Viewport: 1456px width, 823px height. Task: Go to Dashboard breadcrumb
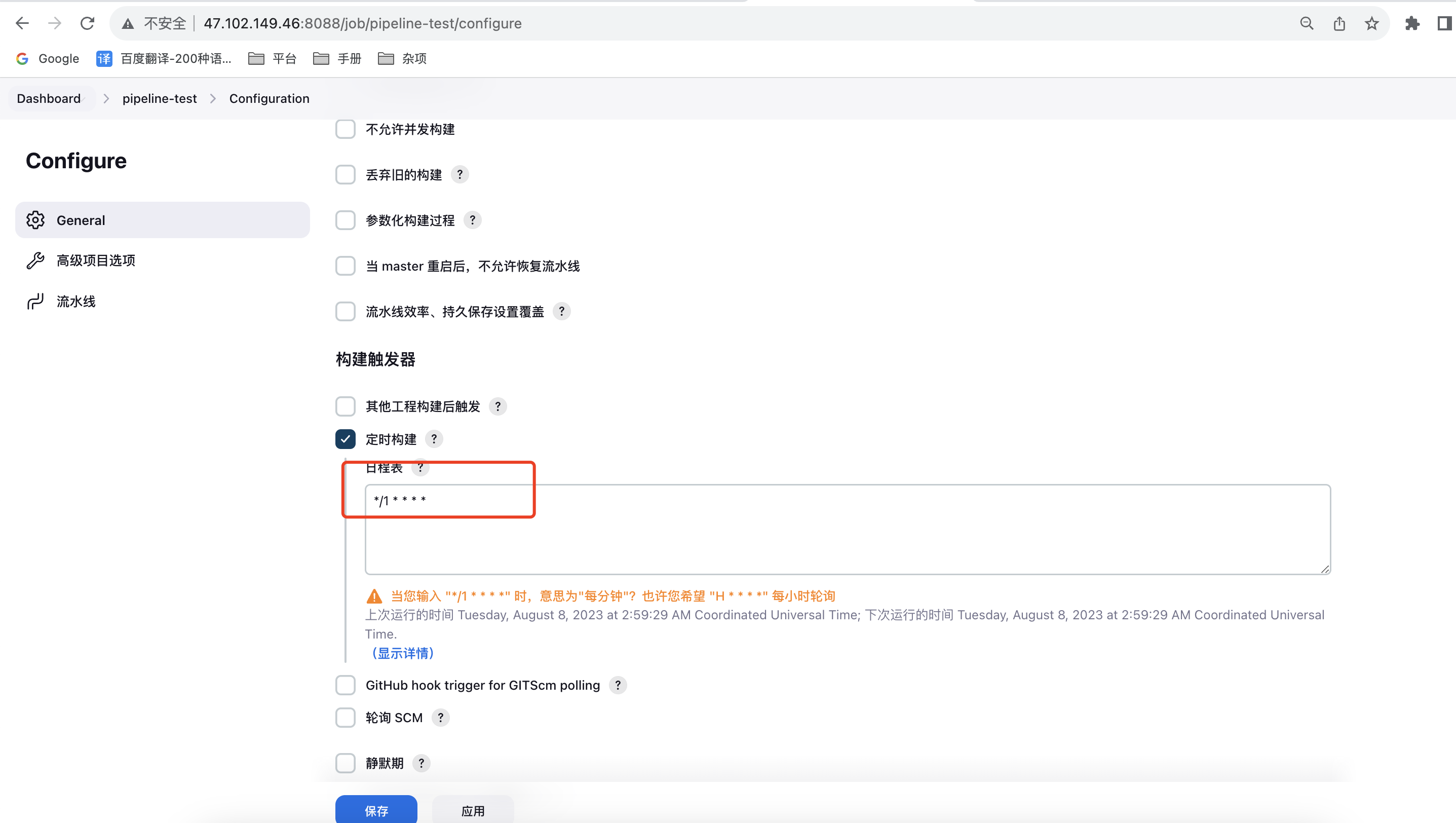[x=49, y=98]
